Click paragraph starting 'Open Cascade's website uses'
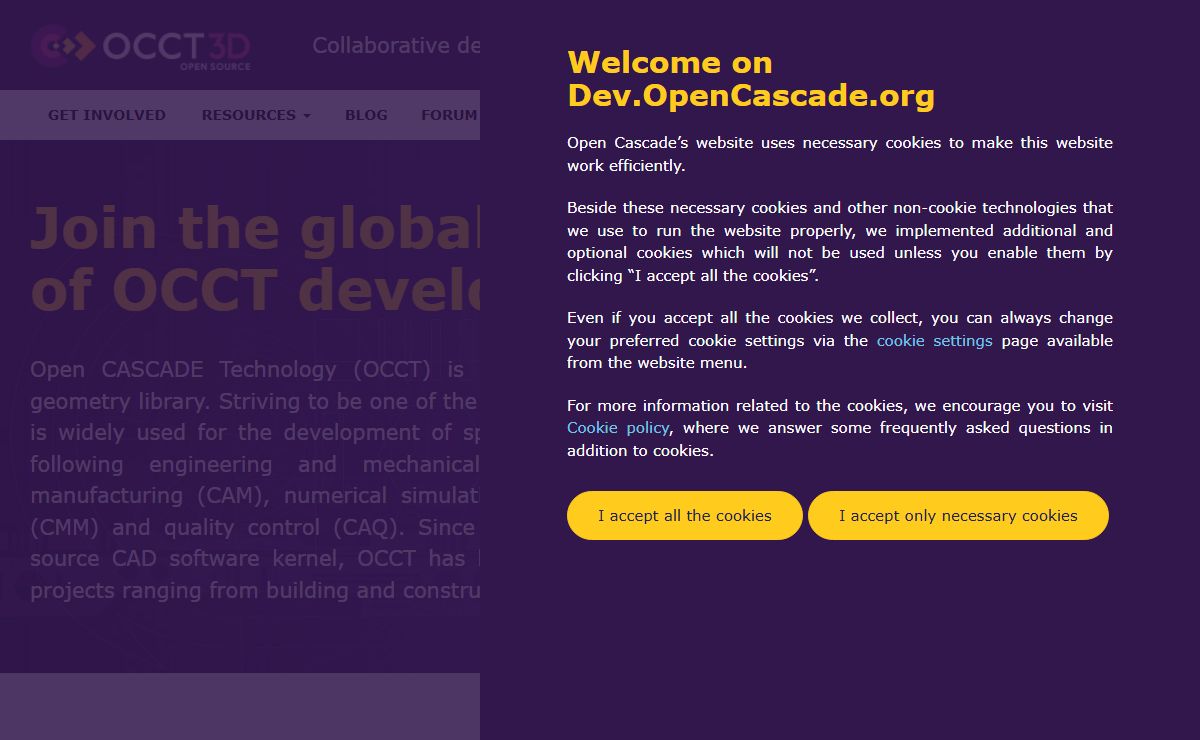Viewport: 1200px width, 740px height. [x=839, y=154]
